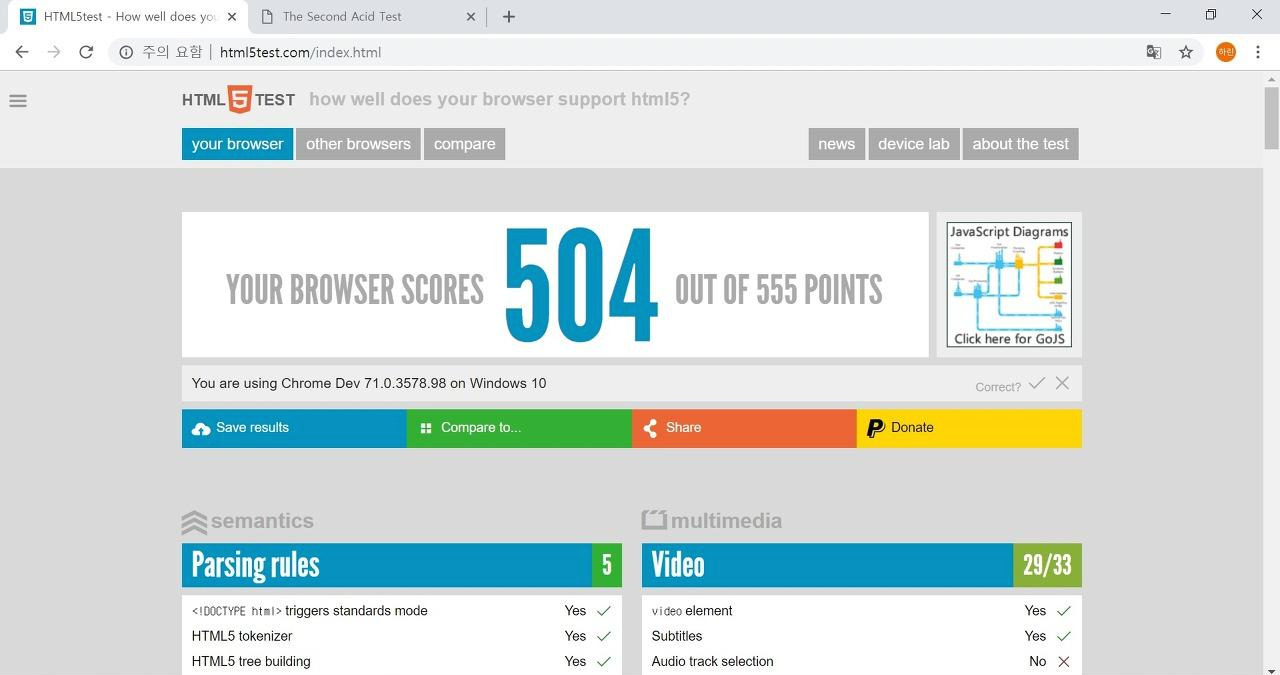
Task: Switch to The Second Acid Test tab
Action: coord(368,16)
